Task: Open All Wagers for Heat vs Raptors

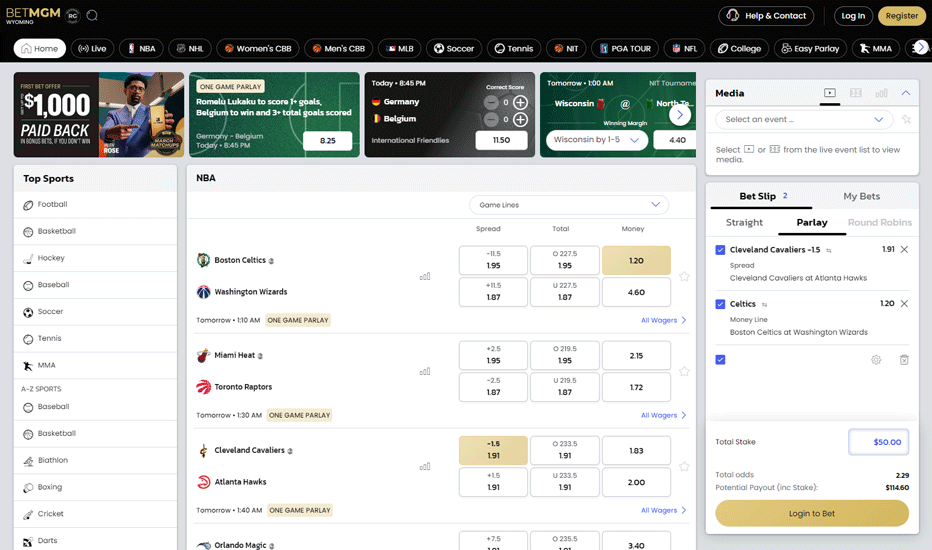Action: click(x=663, y=415)
